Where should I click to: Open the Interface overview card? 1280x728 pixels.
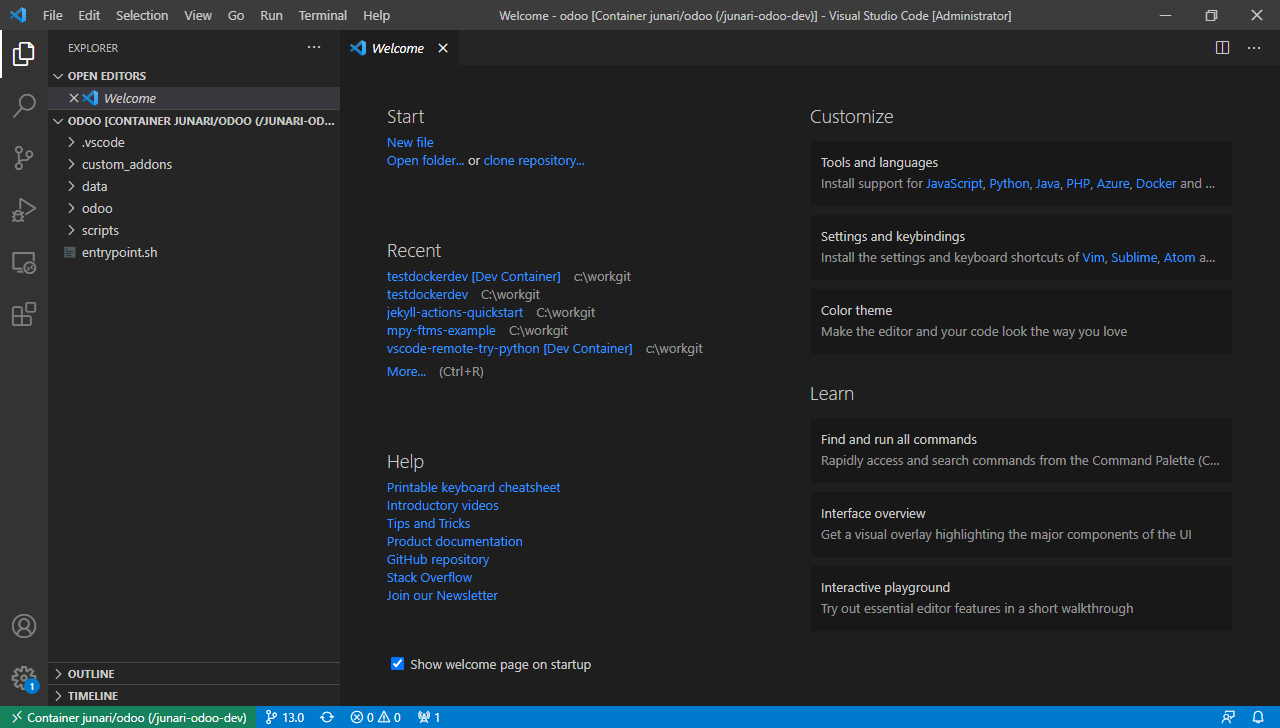1021,524
